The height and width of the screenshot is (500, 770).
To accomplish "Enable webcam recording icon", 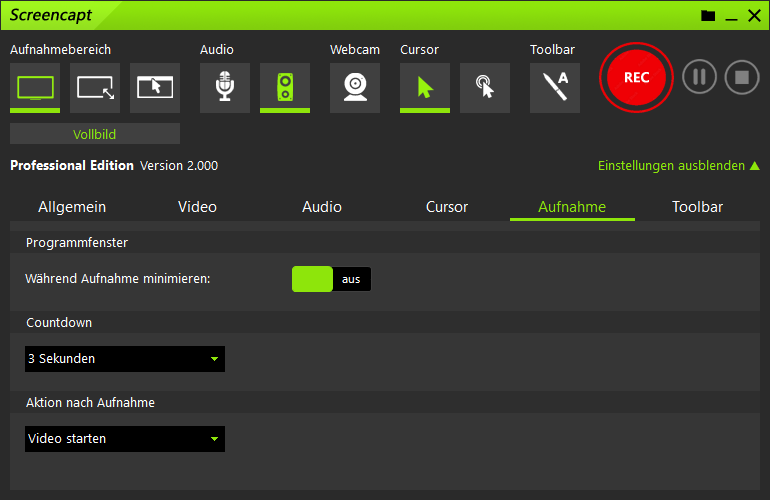I will tap(355, 87).
